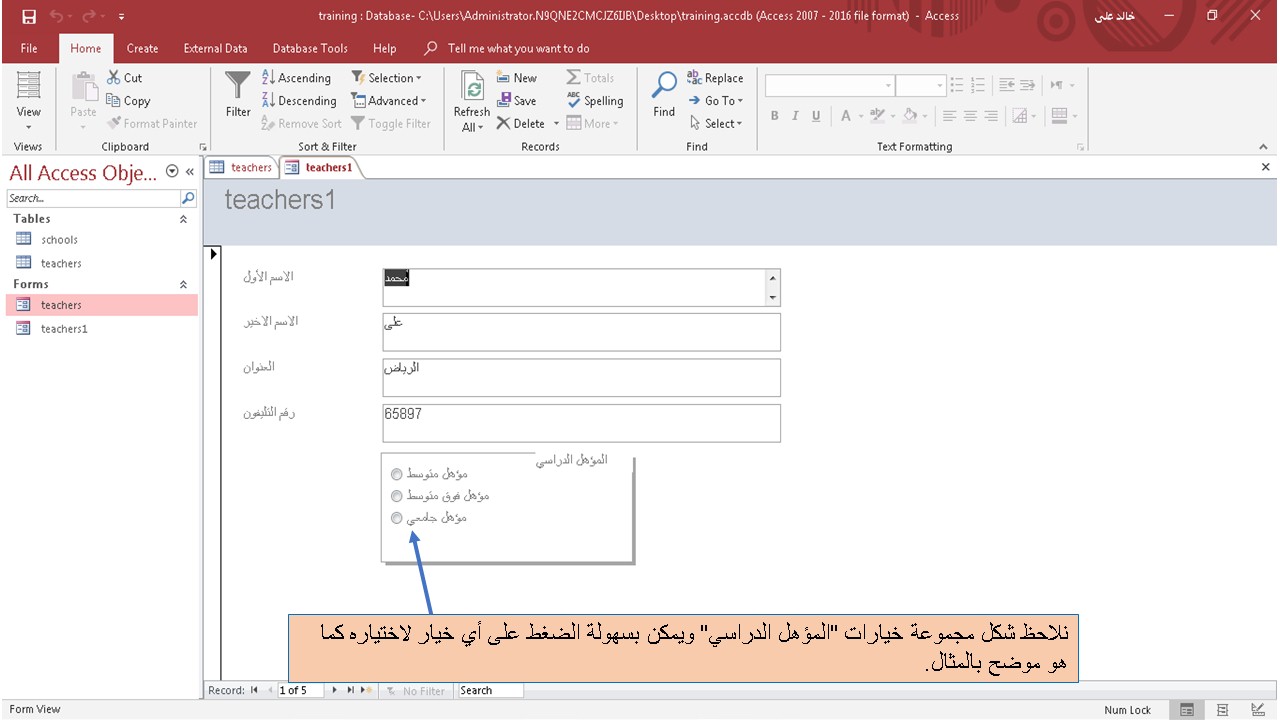Click Remove Sort in the ribbon
Screen dimensions: 1280x720
302,123
